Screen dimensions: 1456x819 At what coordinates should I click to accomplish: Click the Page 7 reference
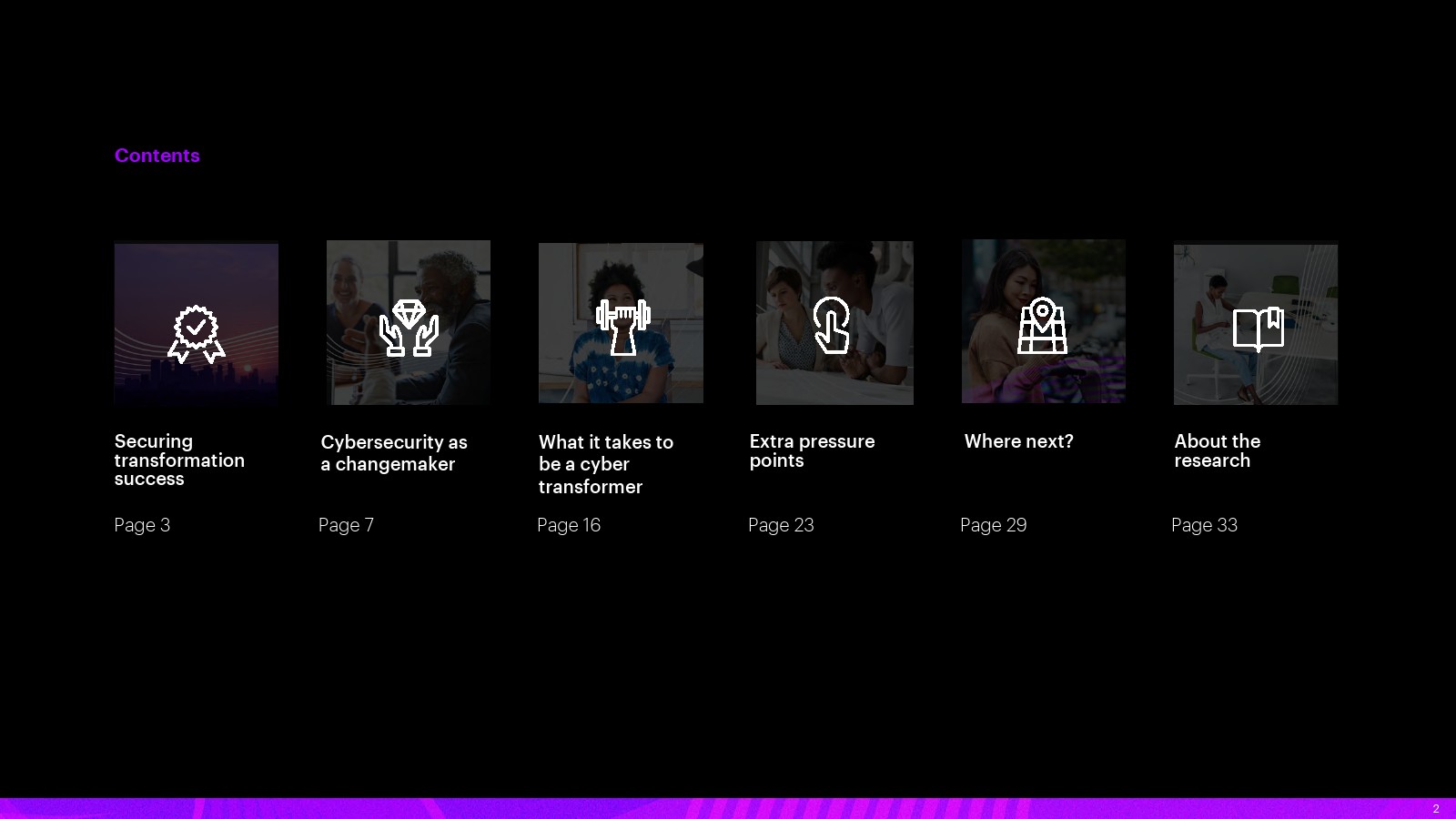tap(346, 525)
